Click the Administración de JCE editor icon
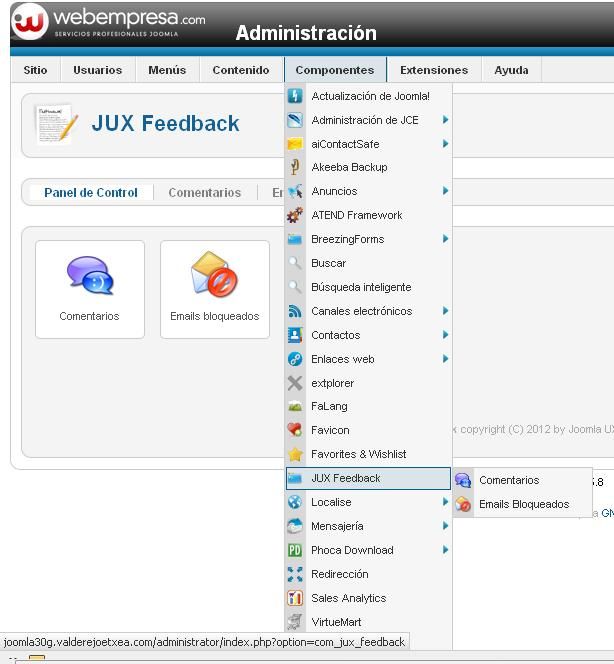The height and width of the screenshot is (664, 614). pyautogui.click(x=295, y=120)
